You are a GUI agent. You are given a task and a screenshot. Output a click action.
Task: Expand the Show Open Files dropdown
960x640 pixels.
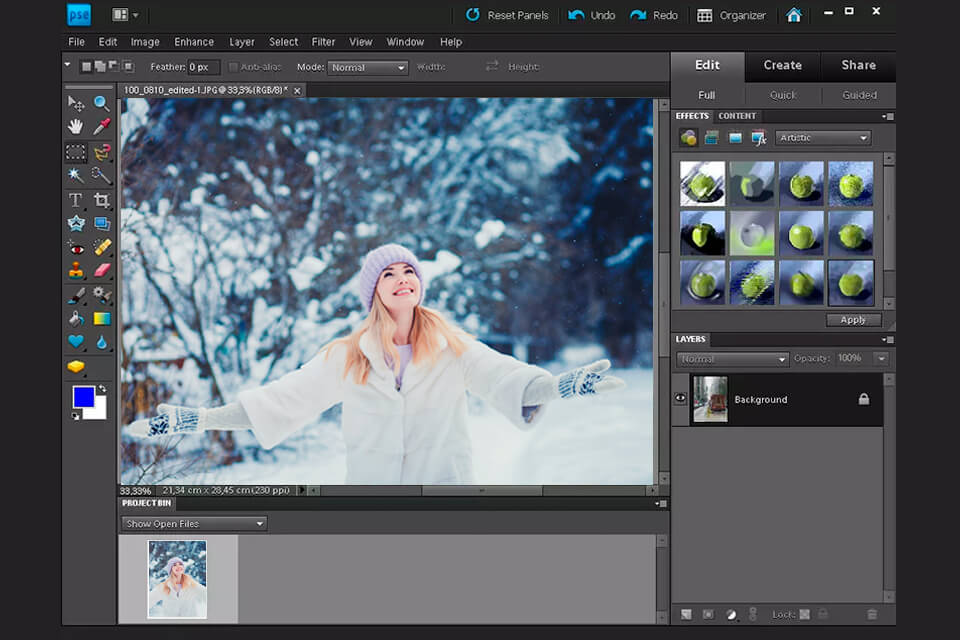[x=194, y=523]
